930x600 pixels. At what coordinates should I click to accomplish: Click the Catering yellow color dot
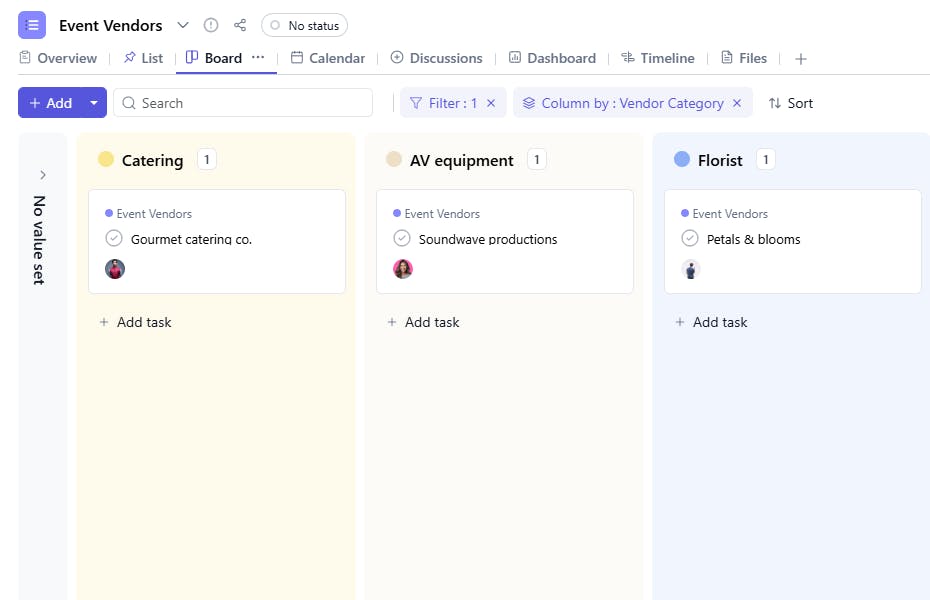tap(106, 160)
